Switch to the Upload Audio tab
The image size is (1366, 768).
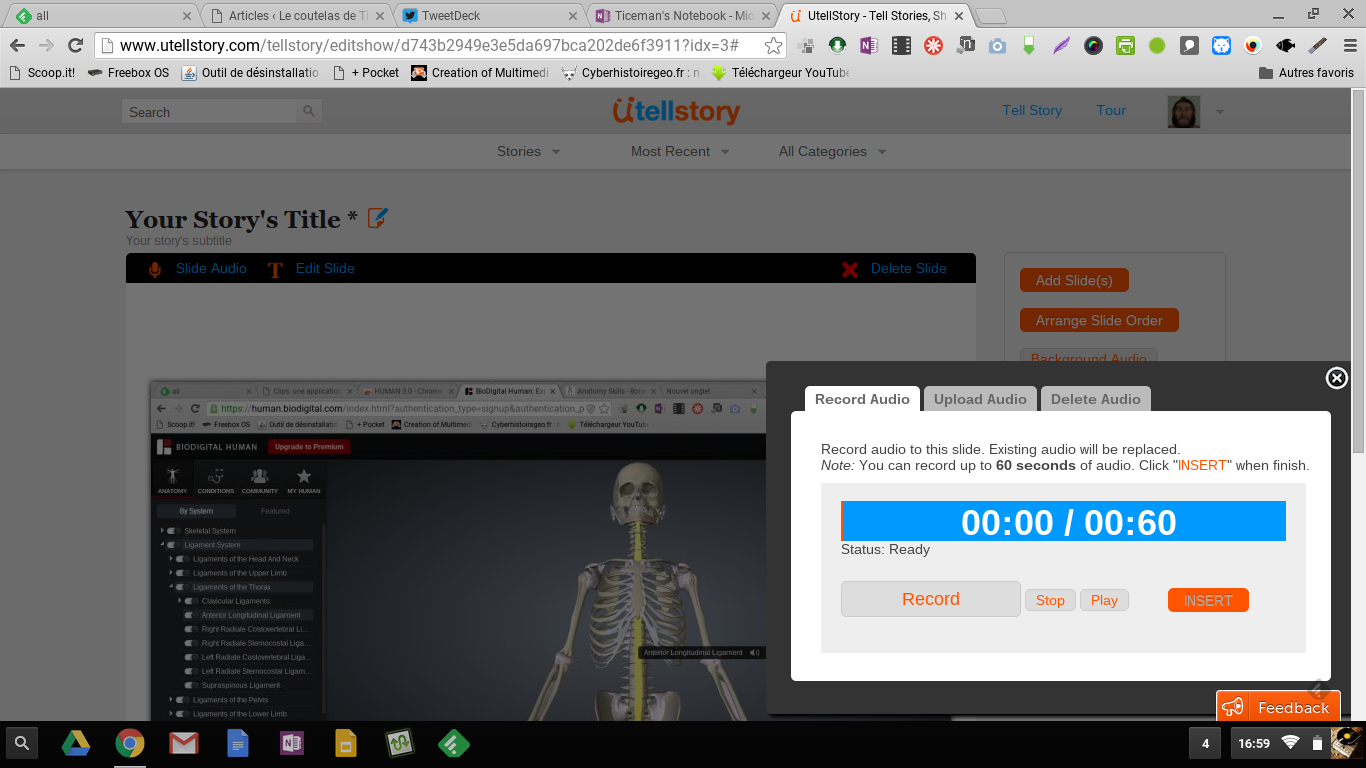point(980,399)
